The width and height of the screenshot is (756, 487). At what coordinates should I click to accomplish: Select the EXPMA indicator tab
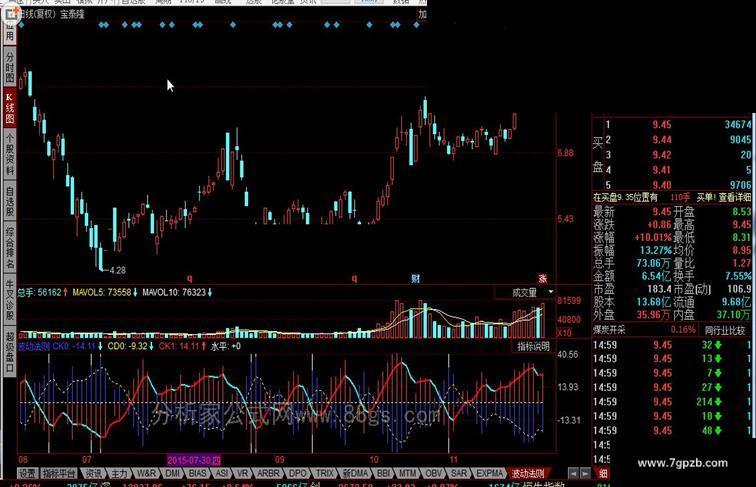489,473
